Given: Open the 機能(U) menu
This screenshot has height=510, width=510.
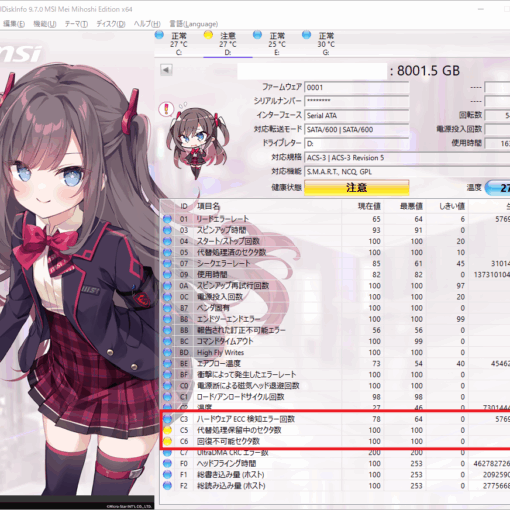Looking at the screenshot, I should pyautogui.click(x=45, y=24).
